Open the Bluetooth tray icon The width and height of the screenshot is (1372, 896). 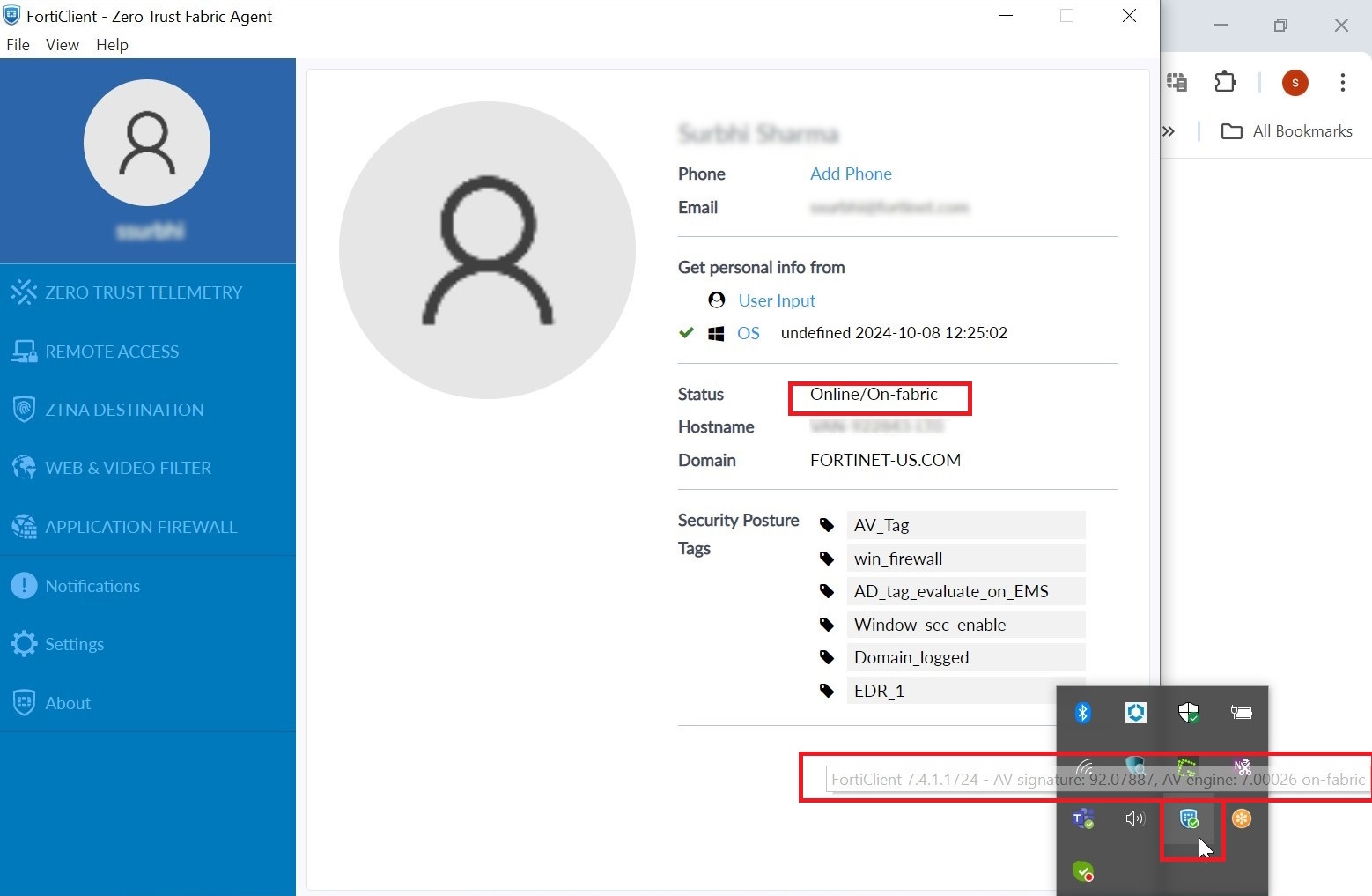click(x=1082, y=712)
